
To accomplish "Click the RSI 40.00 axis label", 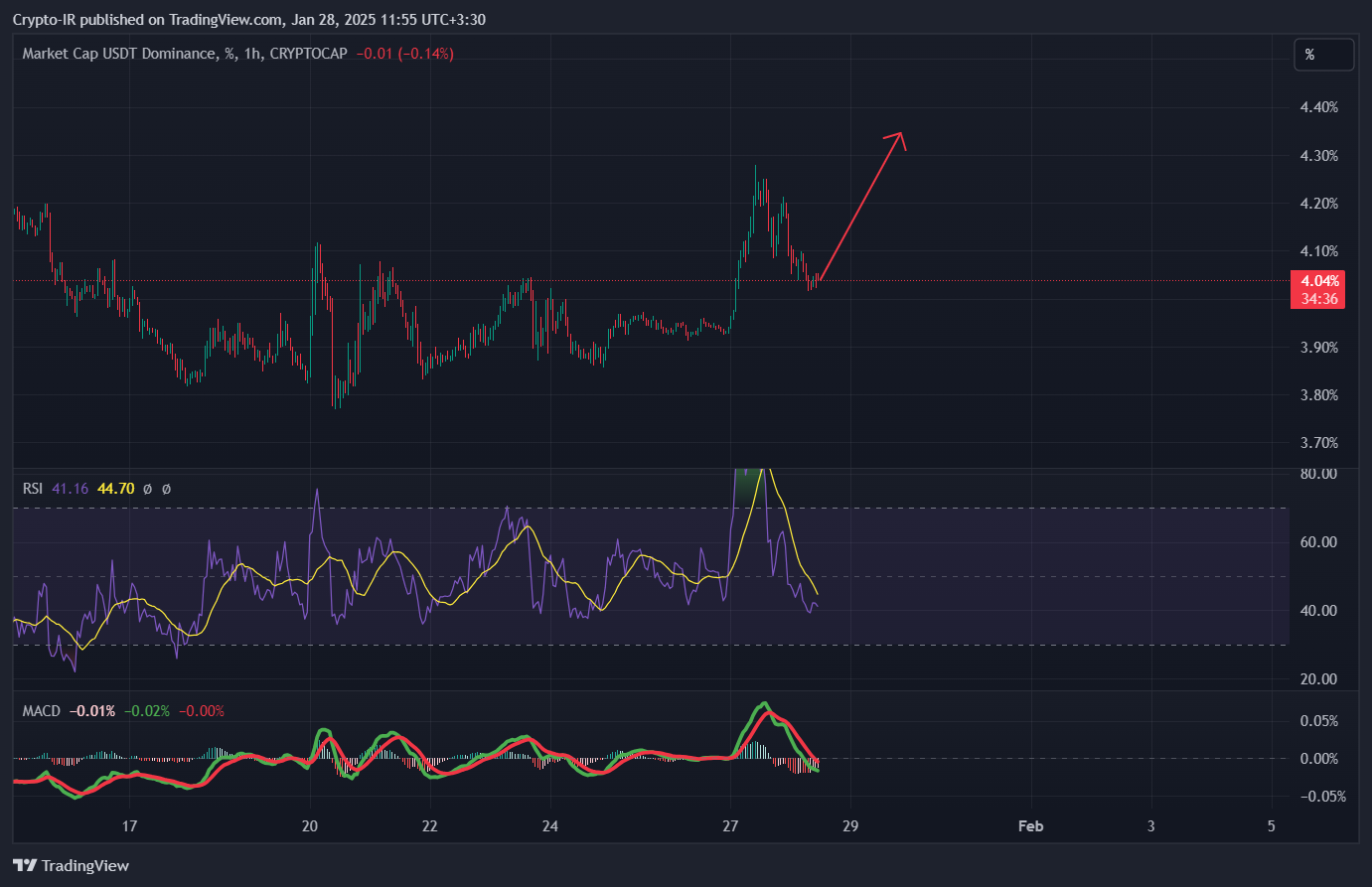I will (1319, 611).
